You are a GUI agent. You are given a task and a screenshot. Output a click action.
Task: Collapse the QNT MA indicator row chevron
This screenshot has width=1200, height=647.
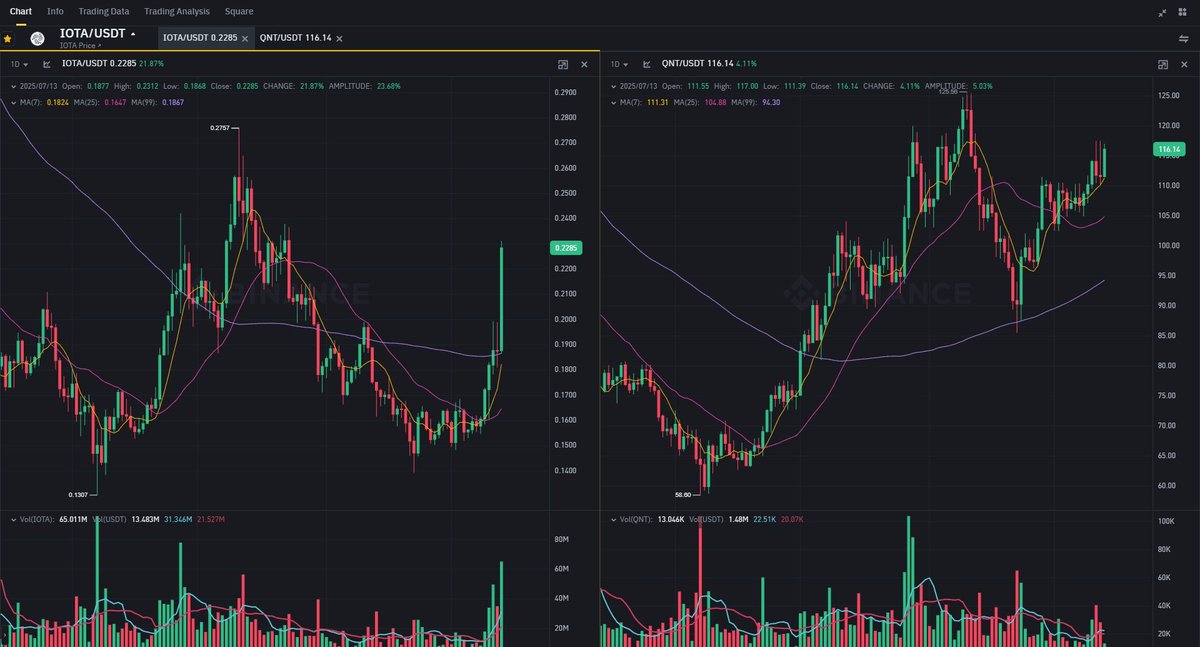coord(612,102)
